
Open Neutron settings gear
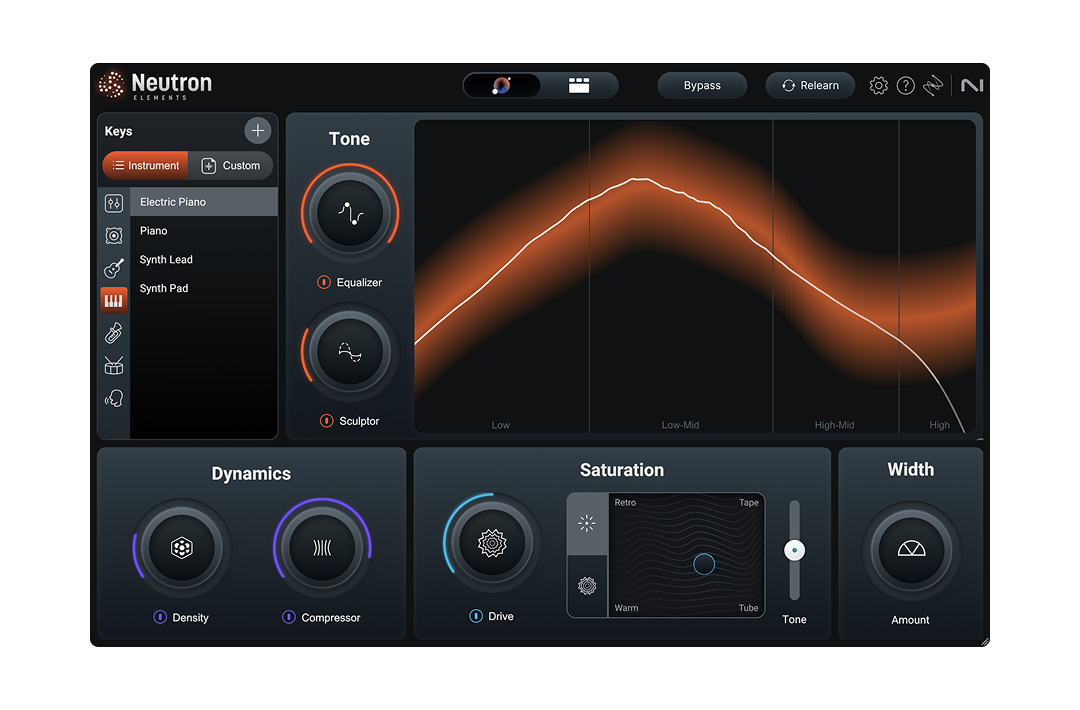point(878,85)
